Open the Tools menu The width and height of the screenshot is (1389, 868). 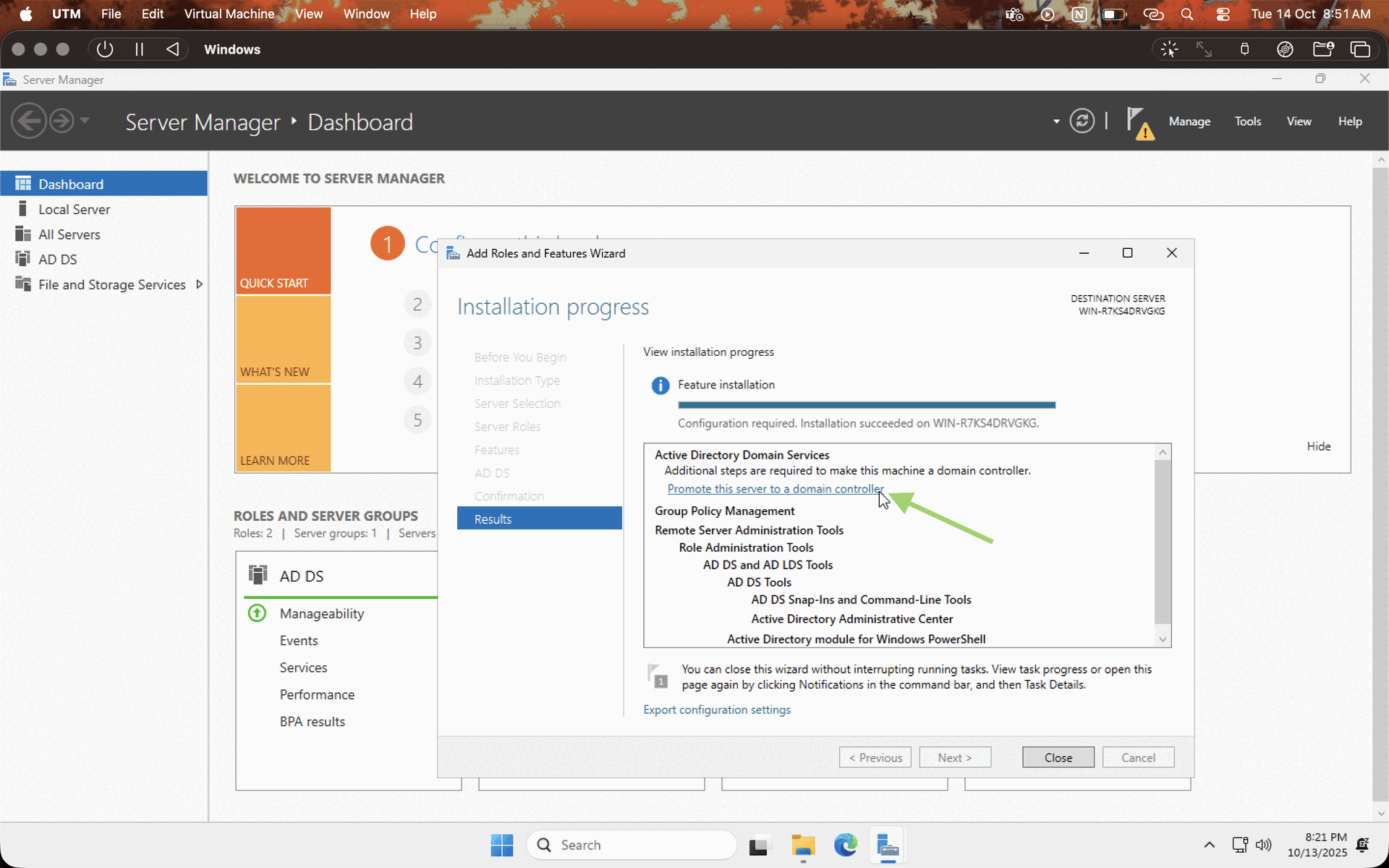[1247, 122]
